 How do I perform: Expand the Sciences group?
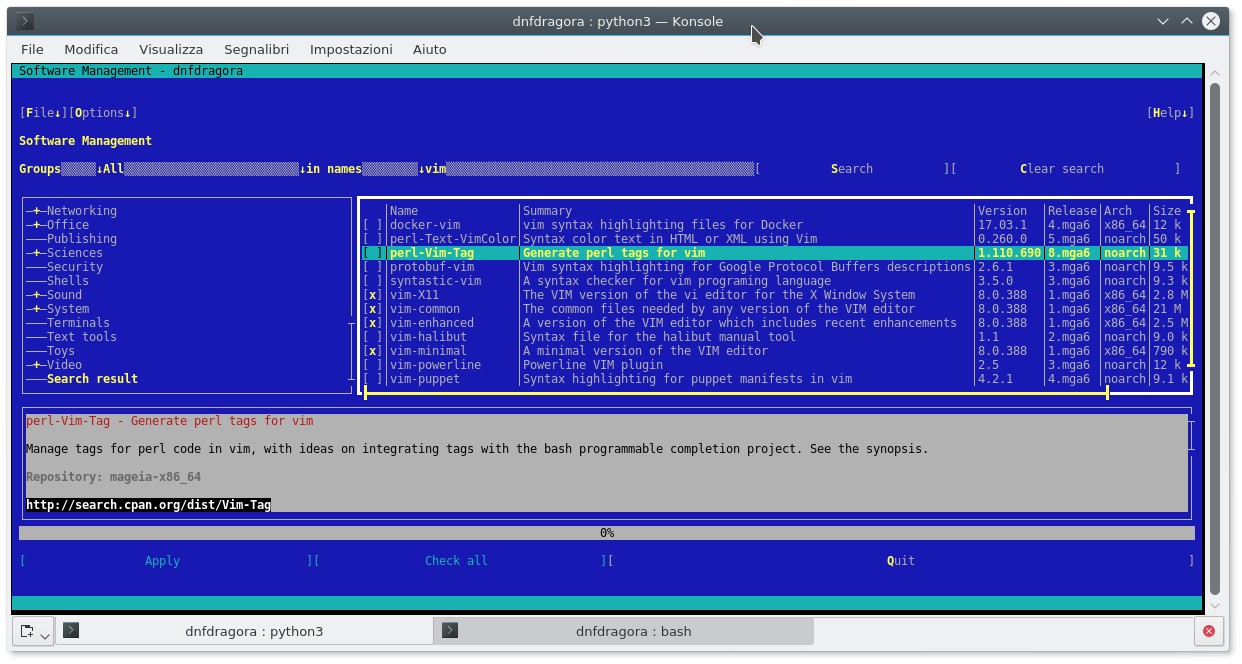(37, 253)
